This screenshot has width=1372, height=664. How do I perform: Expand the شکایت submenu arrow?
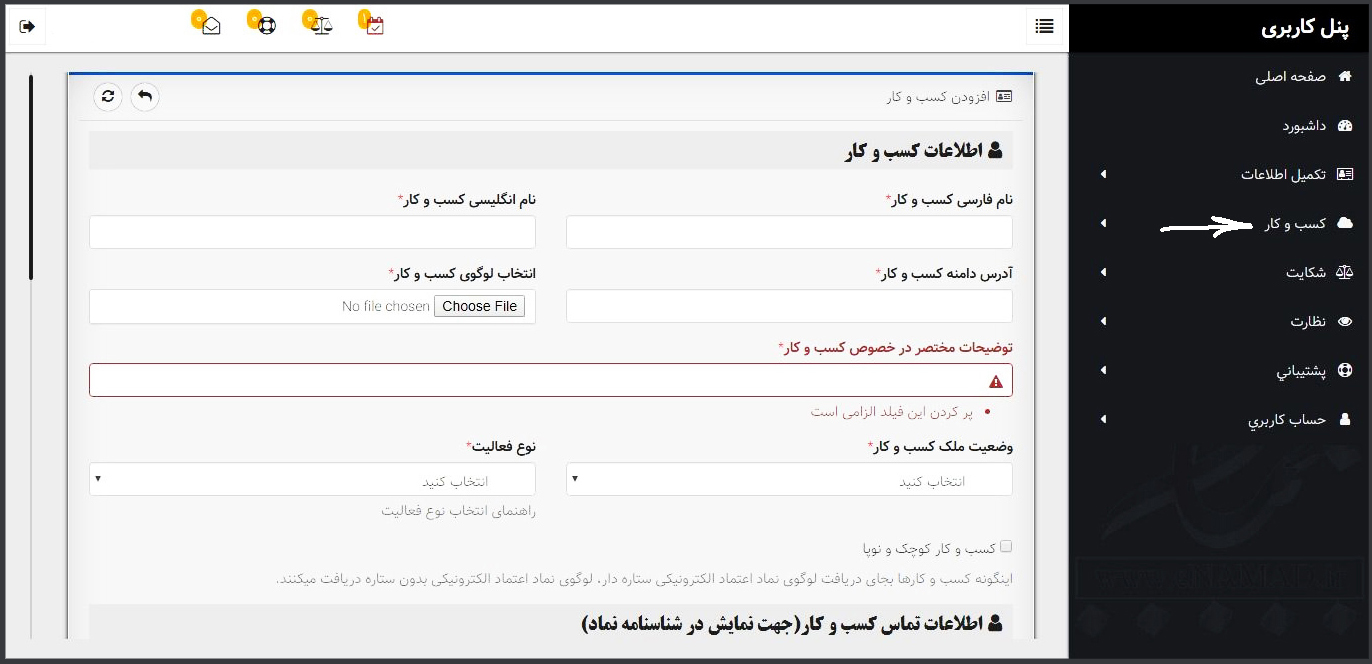pos(1103,272)
